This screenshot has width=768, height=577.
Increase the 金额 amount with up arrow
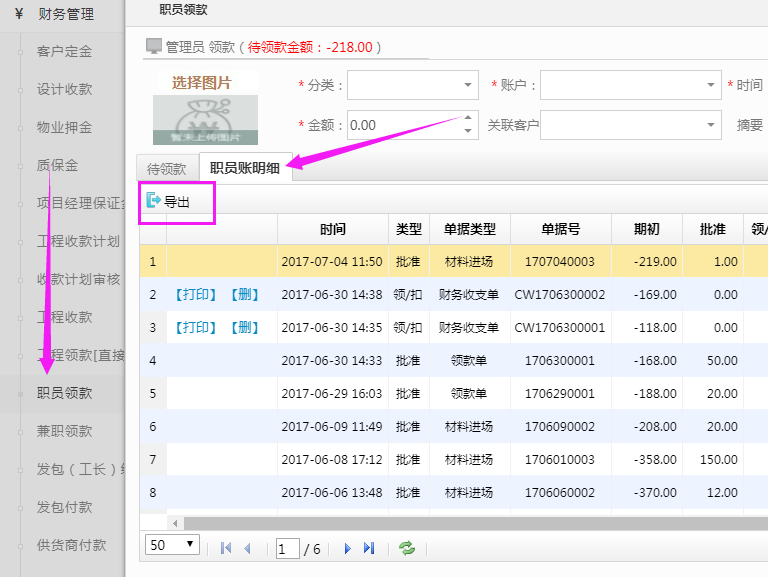(x=469, y=119)
